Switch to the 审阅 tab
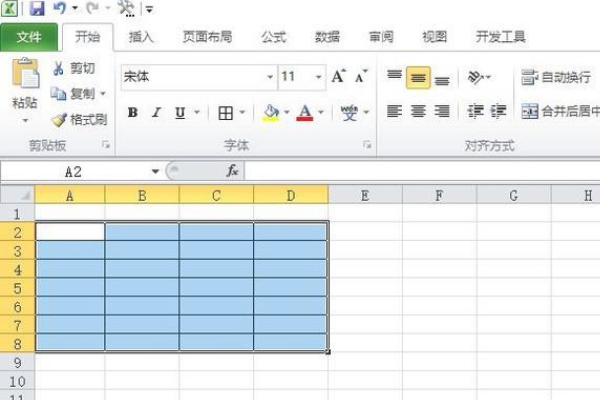Screen dimensions: 600x400 (x=381, y=37)
